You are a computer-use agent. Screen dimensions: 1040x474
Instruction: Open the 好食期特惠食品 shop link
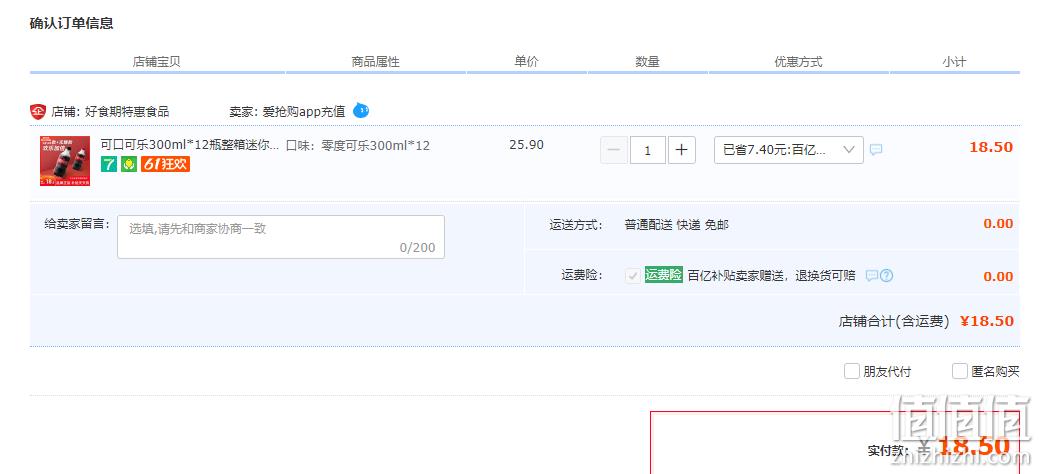(127, 111)
